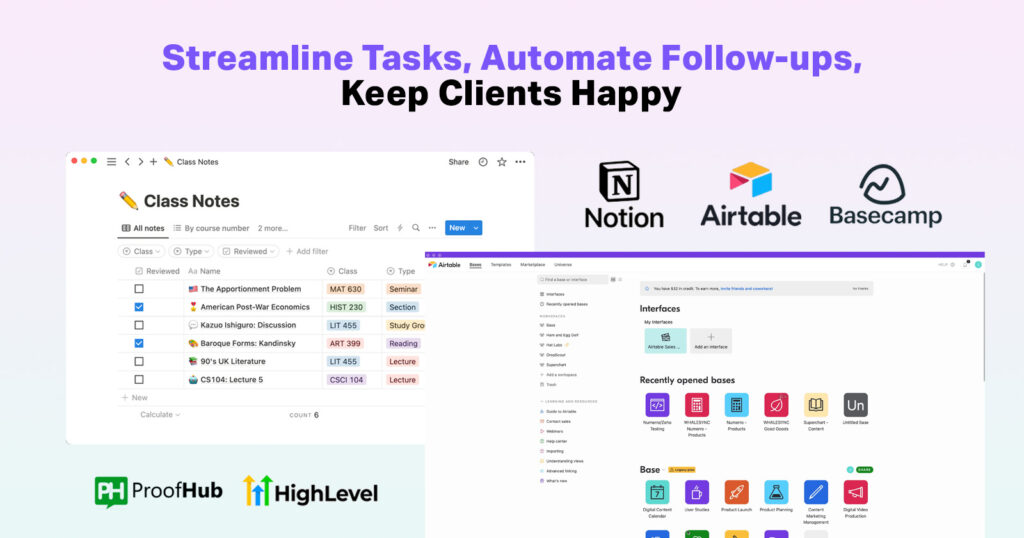
Task: Open the Marketplace tab in Airtable
Action: tap(532, 264)
